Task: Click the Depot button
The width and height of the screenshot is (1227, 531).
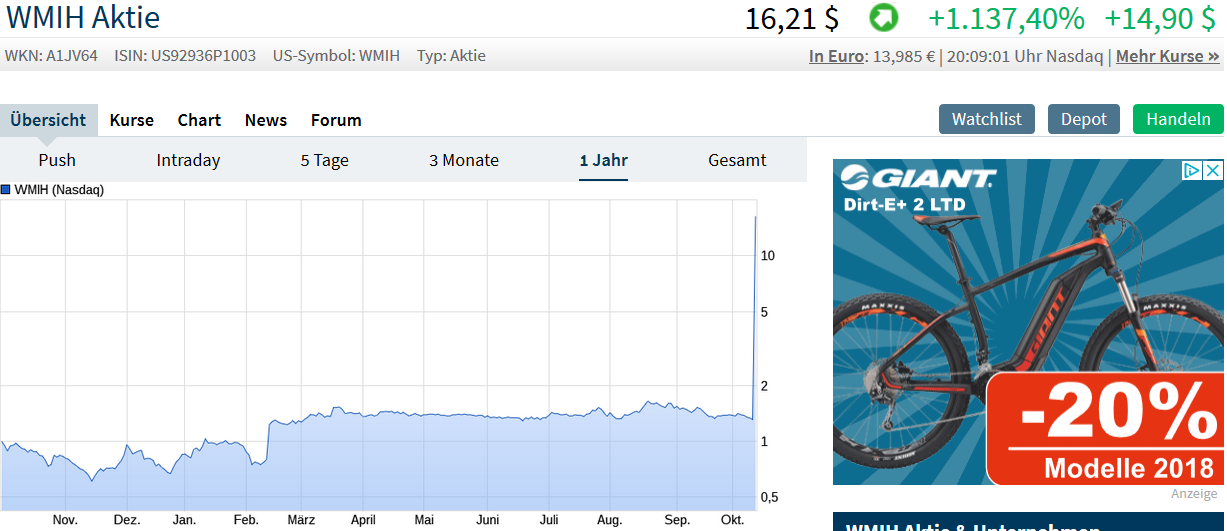Action: [x=1084, y=119]
